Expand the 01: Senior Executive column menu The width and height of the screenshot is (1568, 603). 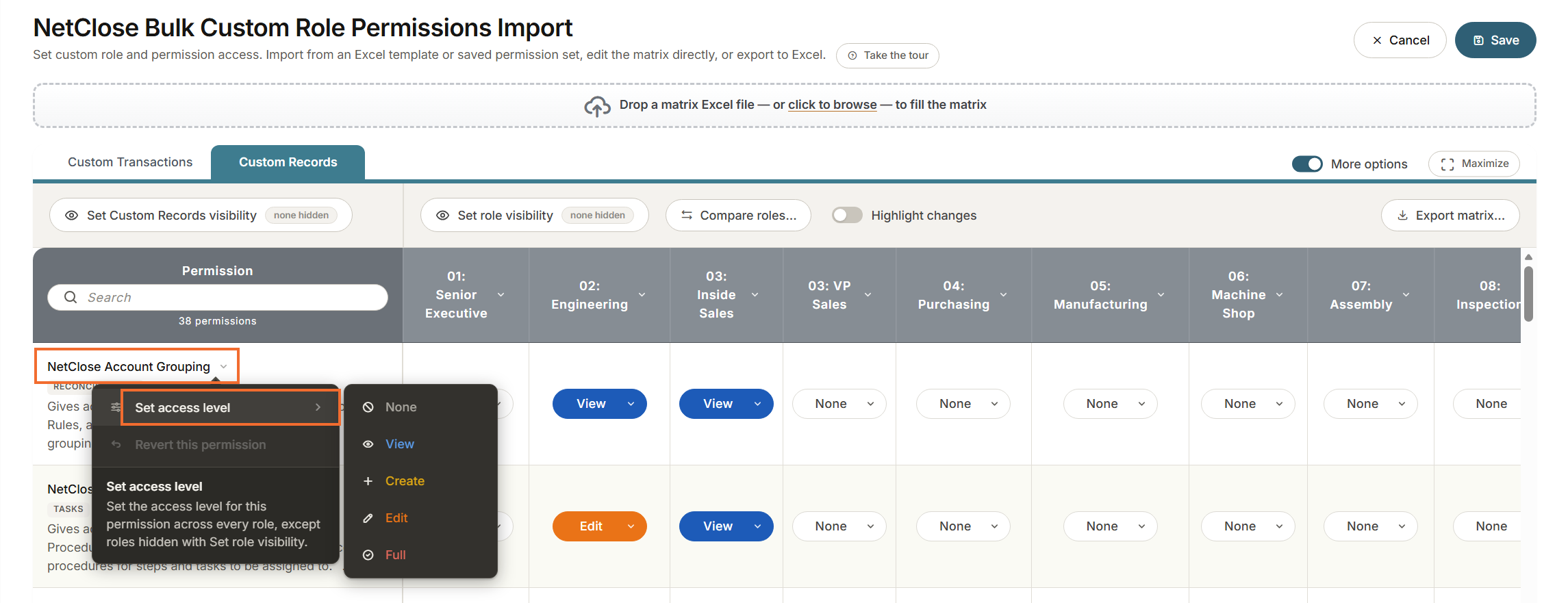(x=501, y=295)
